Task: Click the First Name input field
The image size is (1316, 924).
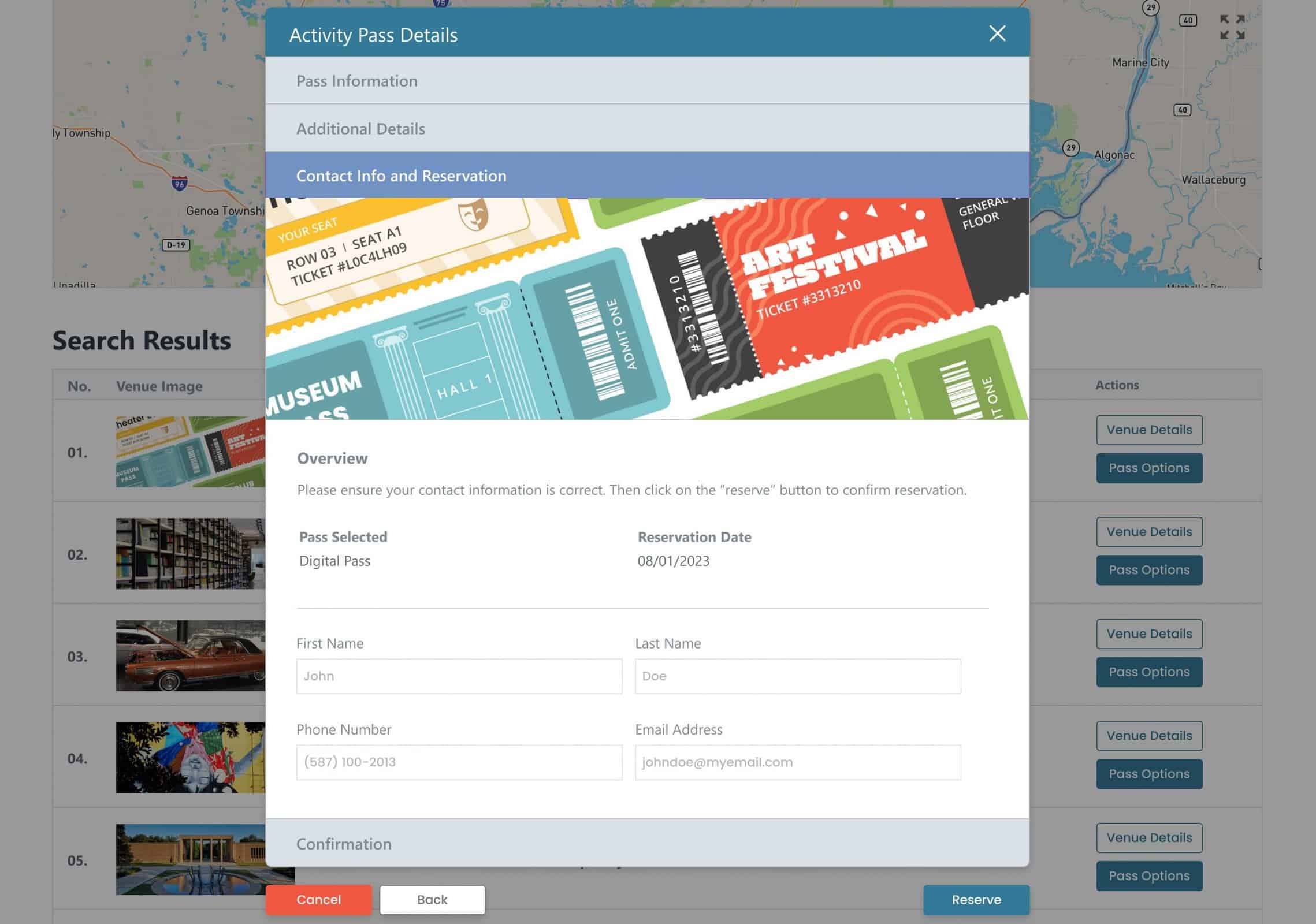Action: tap(459, 676)
